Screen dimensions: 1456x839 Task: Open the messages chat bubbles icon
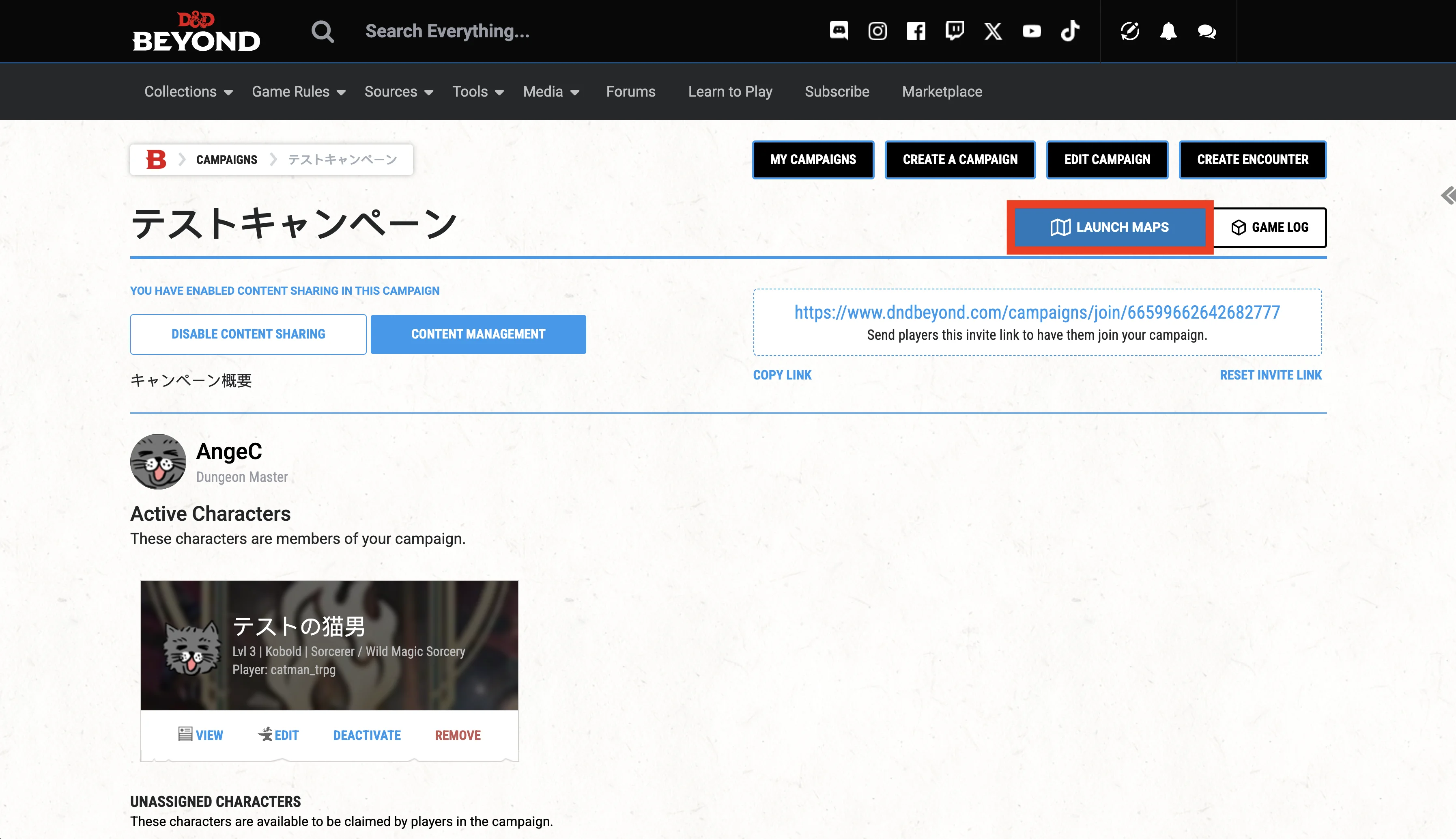[1207, 31]
